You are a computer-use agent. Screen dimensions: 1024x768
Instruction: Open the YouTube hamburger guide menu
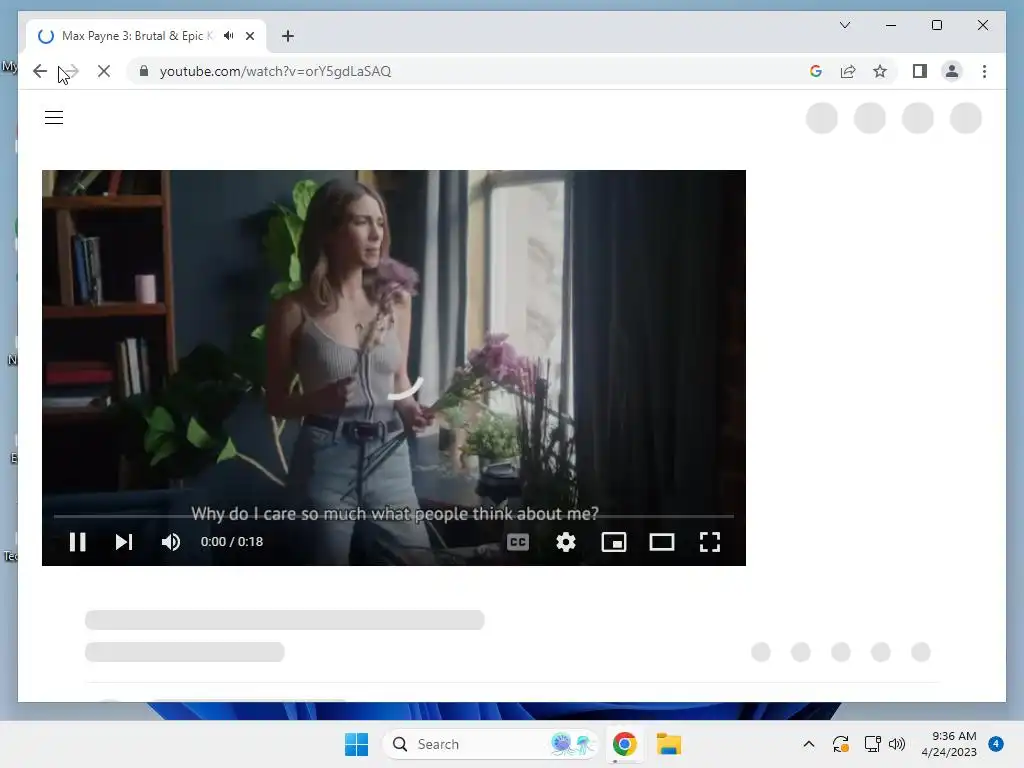tap(54, 118)
